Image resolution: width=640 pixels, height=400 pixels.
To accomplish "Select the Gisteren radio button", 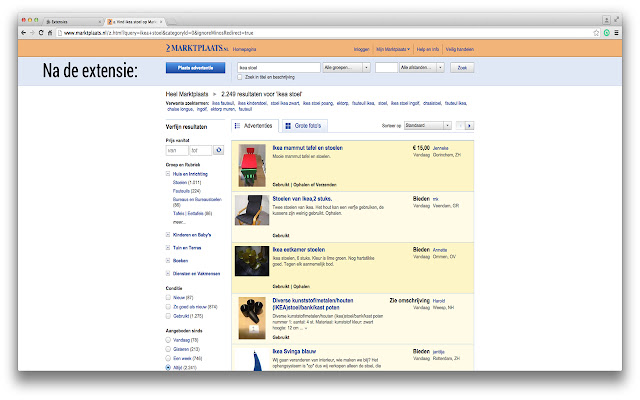I will click(168, 349).
